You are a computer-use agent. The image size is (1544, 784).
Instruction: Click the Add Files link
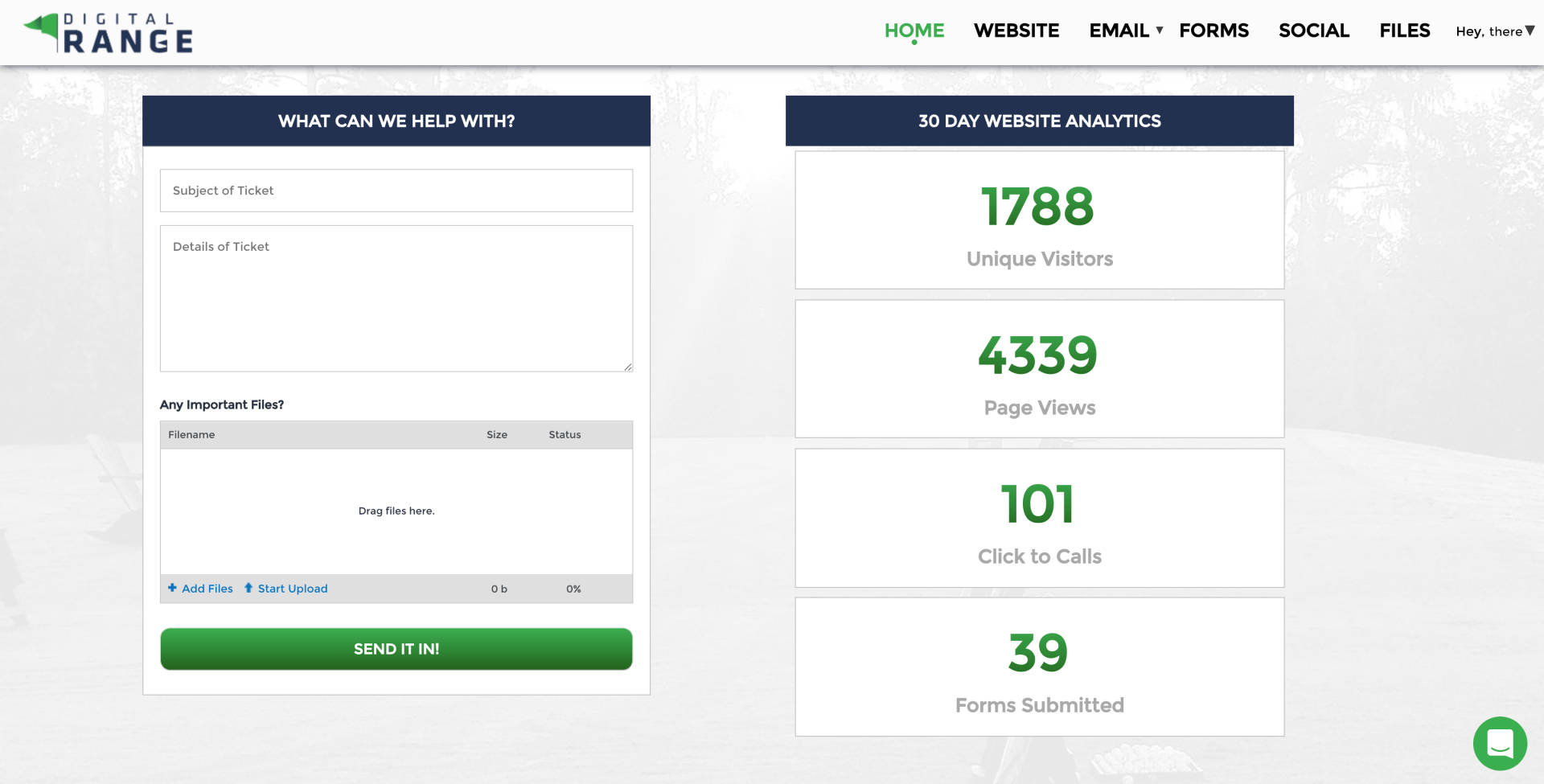(206, 588)
